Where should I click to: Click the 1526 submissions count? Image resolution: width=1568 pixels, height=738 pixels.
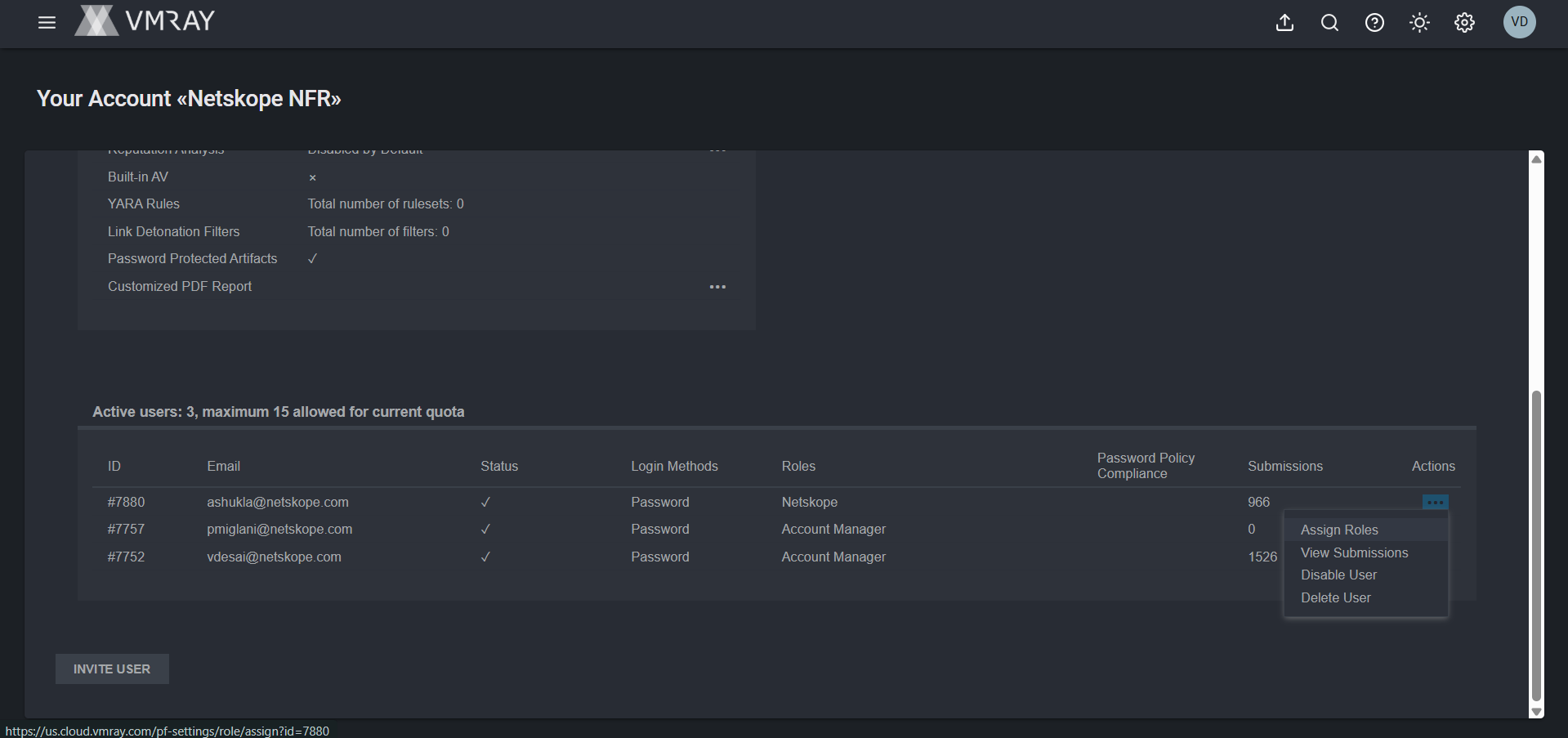[1262, 557]
